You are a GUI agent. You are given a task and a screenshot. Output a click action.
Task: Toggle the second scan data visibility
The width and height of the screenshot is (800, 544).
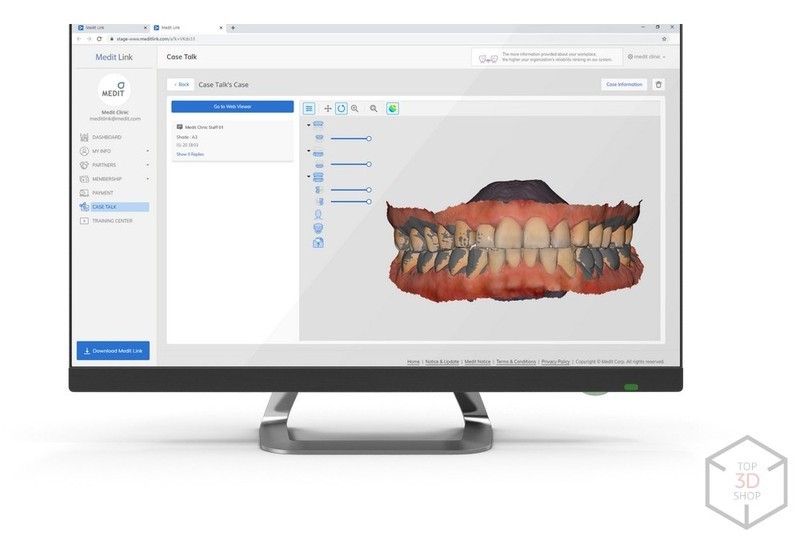point(319,164)
